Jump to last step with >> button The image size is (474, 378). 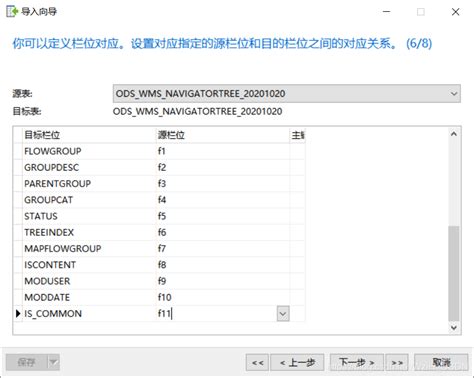tap(397, 362)
